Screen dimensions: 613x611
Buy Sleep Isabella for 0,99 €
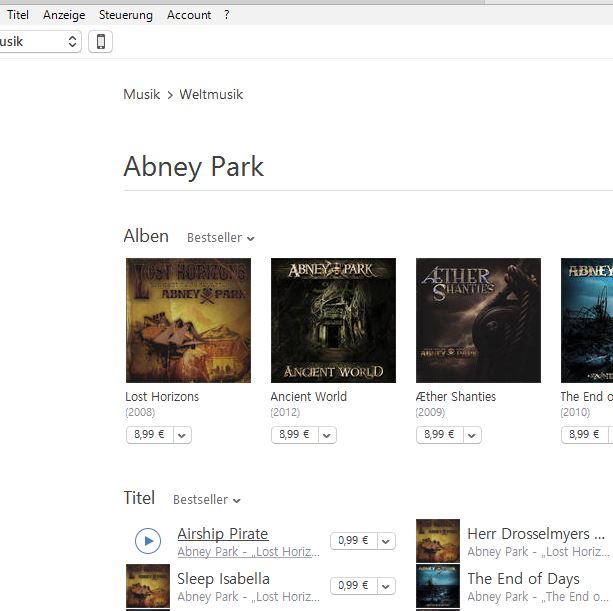pos(353,586)
